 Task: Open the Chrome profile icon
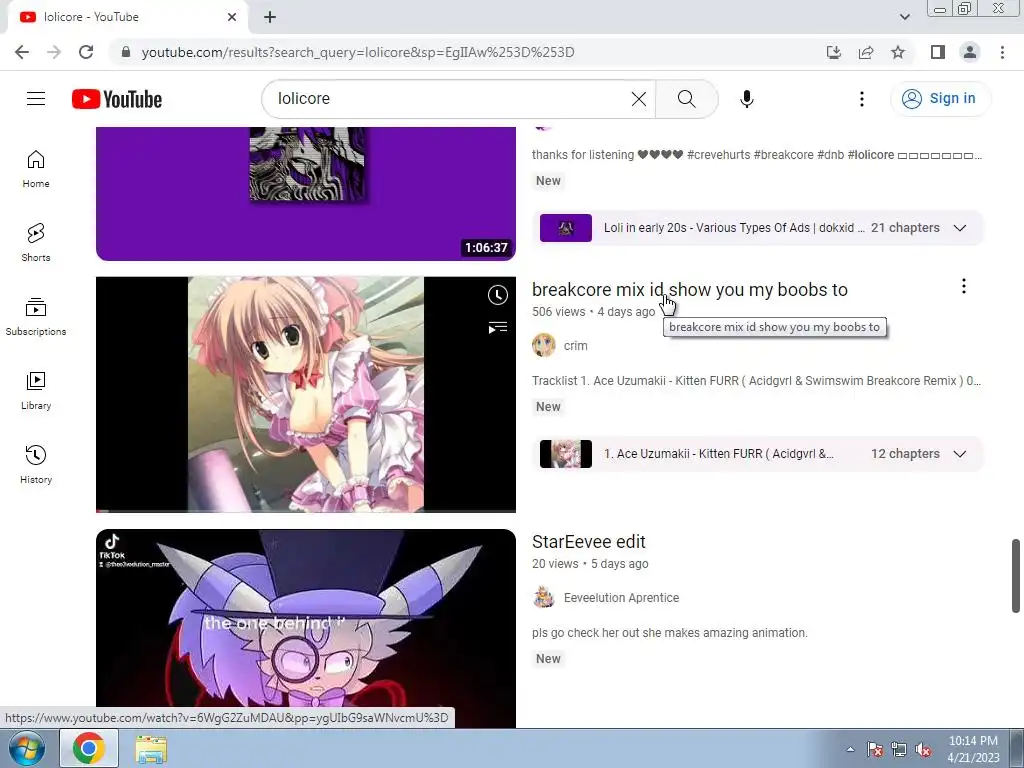(970, 52)
